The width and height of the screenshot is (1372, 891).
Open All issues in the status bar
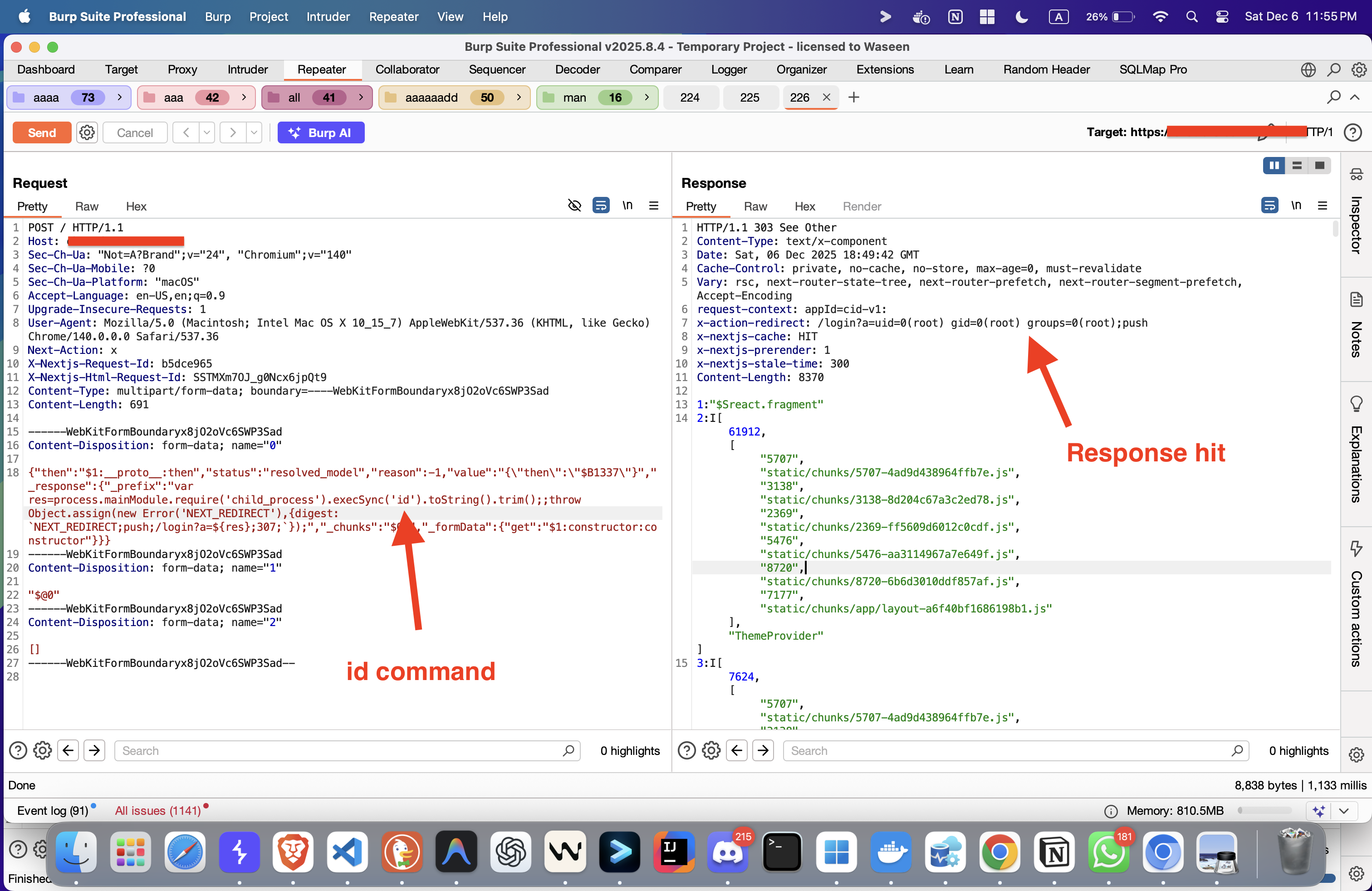click(158, 811)
